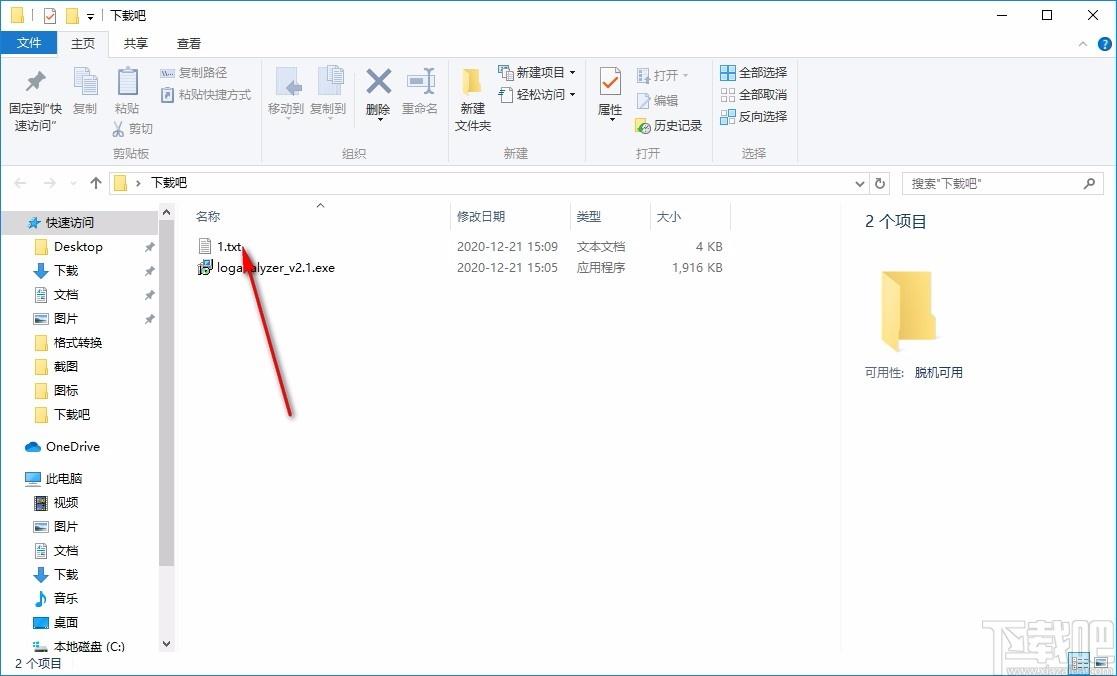The image size is (1117, 676).
Task: Open the 图标 folder
Action: point(66,391)
